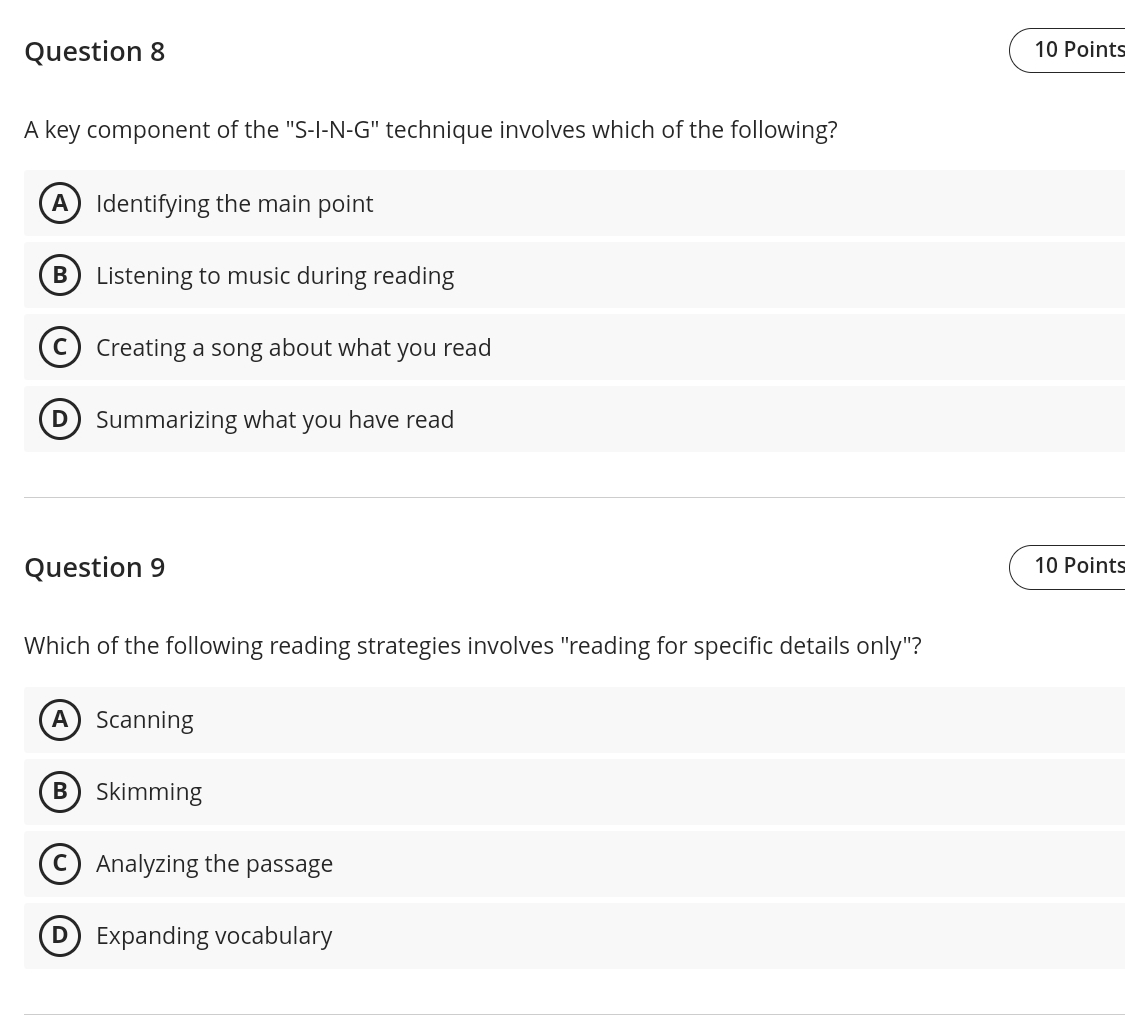Select "Summarizing what you have read" answer
Viewport: 1125px width, 1034px height.
click(x=275, y=419)
